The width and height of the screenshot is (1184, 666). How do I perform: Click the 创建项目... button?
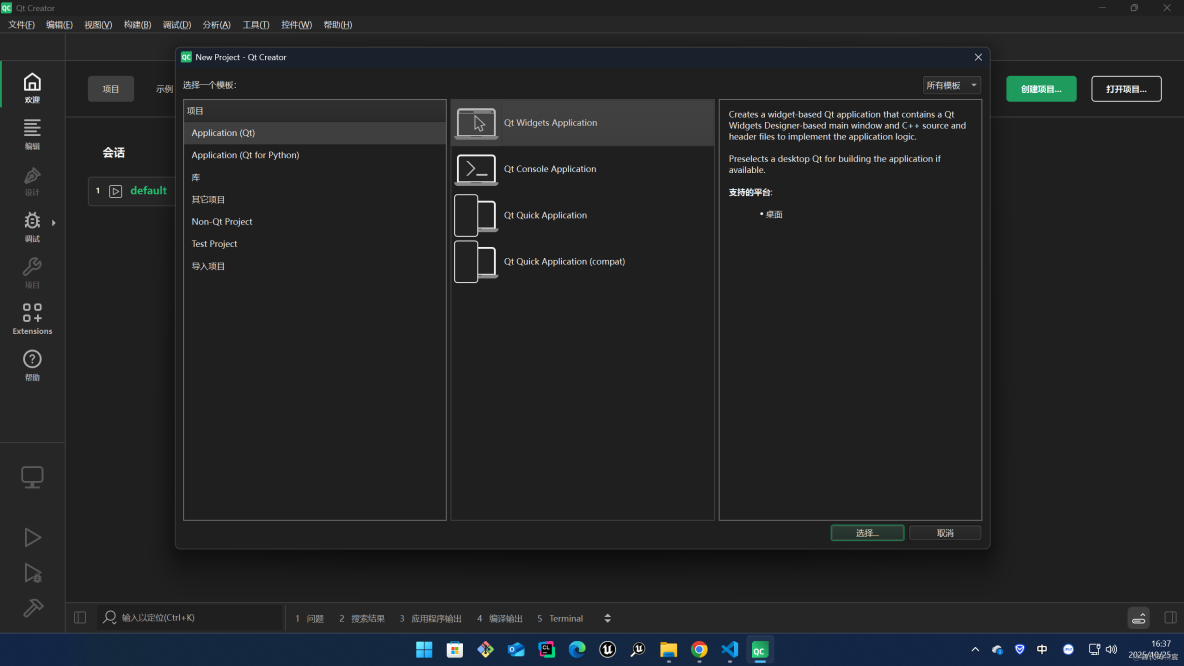click(x=1040, y=88)
